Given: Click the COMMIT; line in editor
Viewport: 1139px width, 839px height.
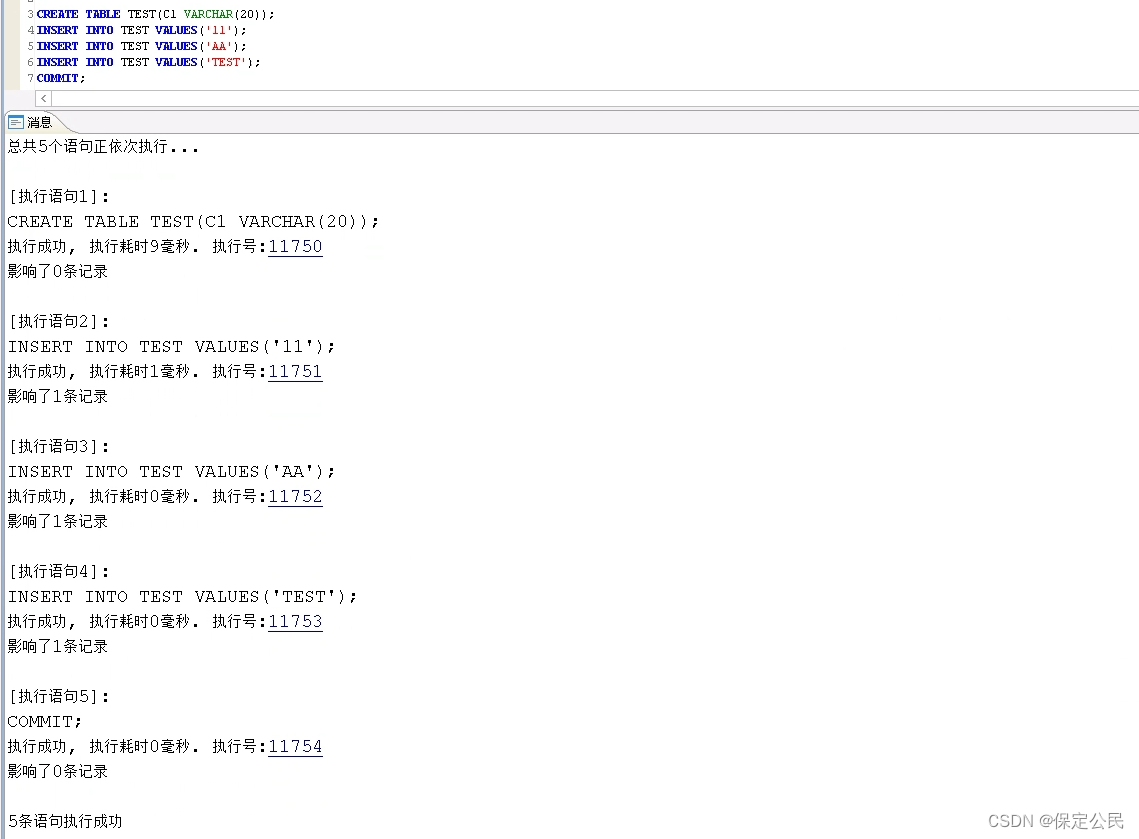Looking at the screenshot, I should tap(60, 78).
